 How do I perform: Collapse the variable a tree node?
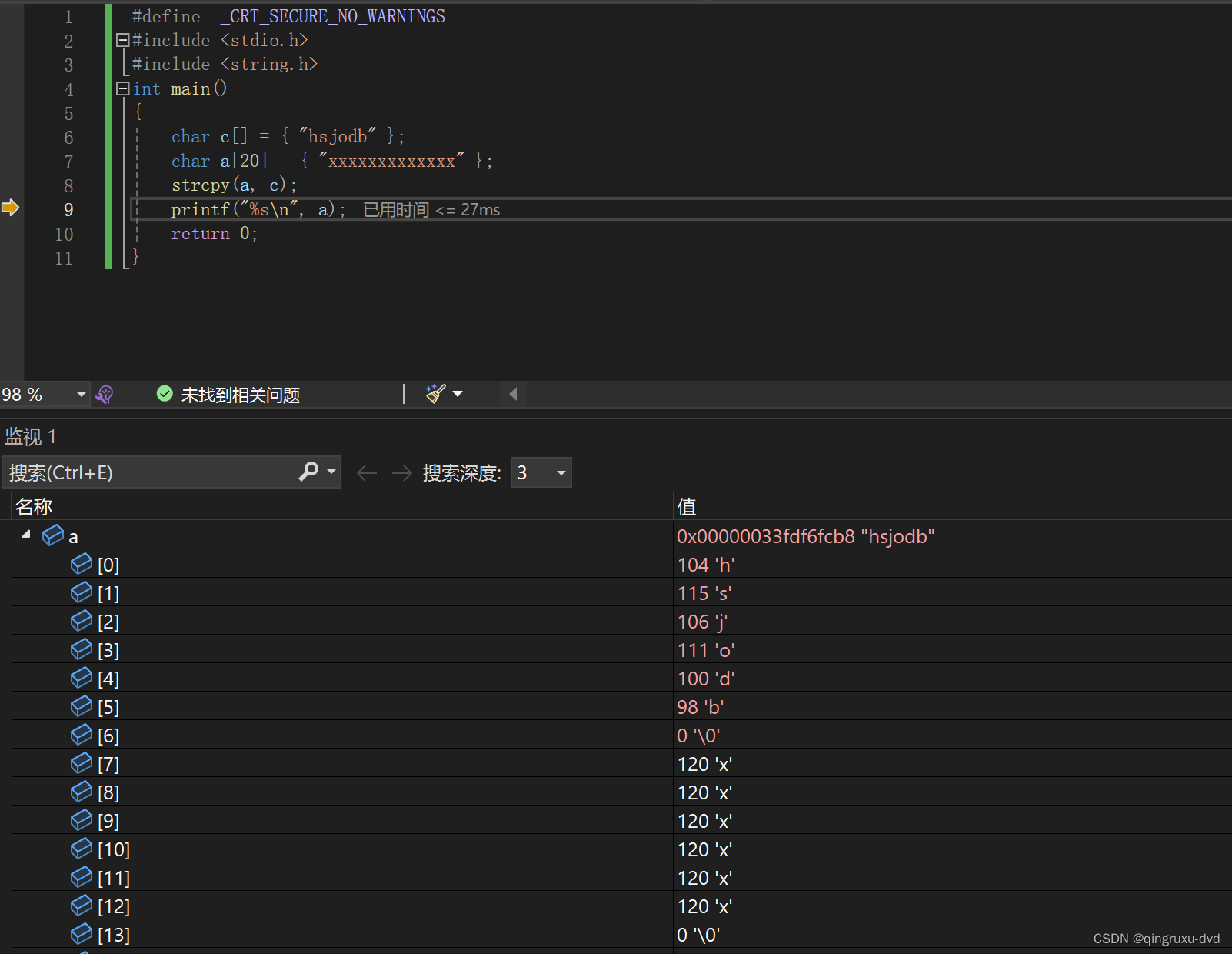click(x=26, y=534)
